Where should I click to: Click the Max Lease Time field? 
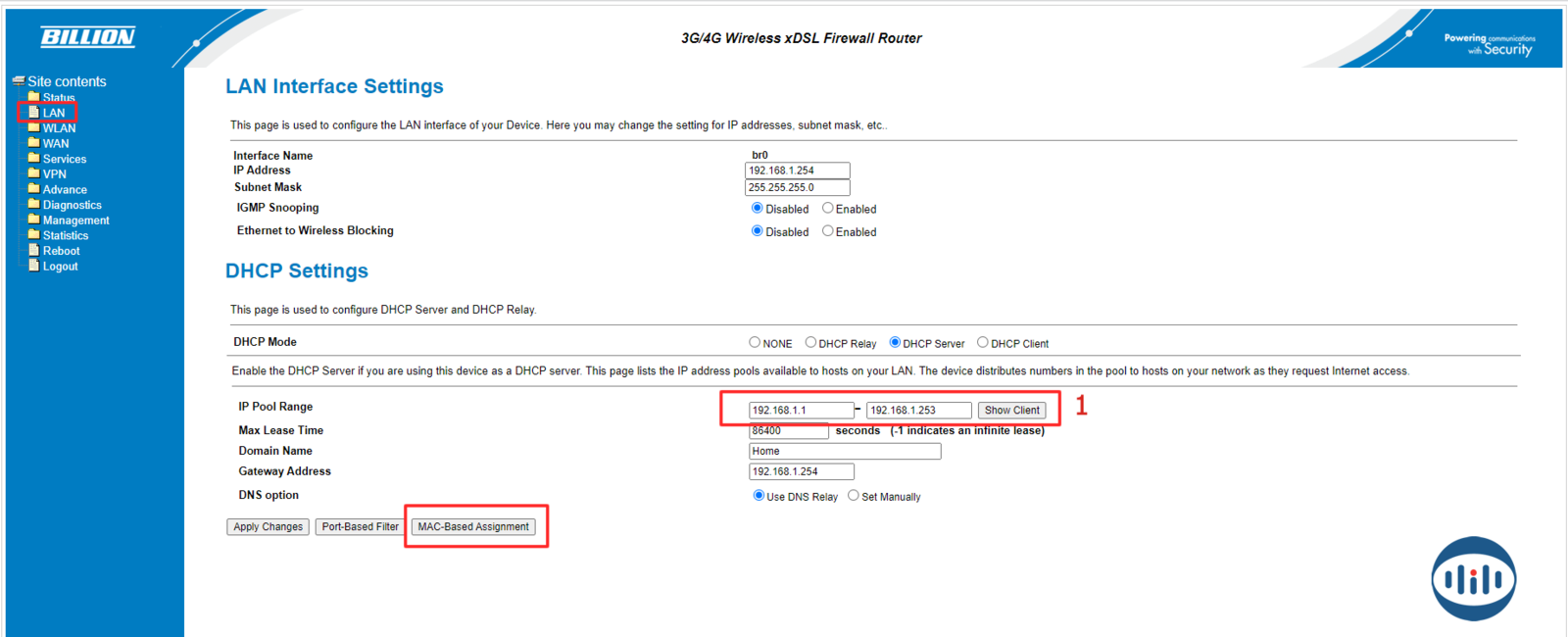point(788,431)
